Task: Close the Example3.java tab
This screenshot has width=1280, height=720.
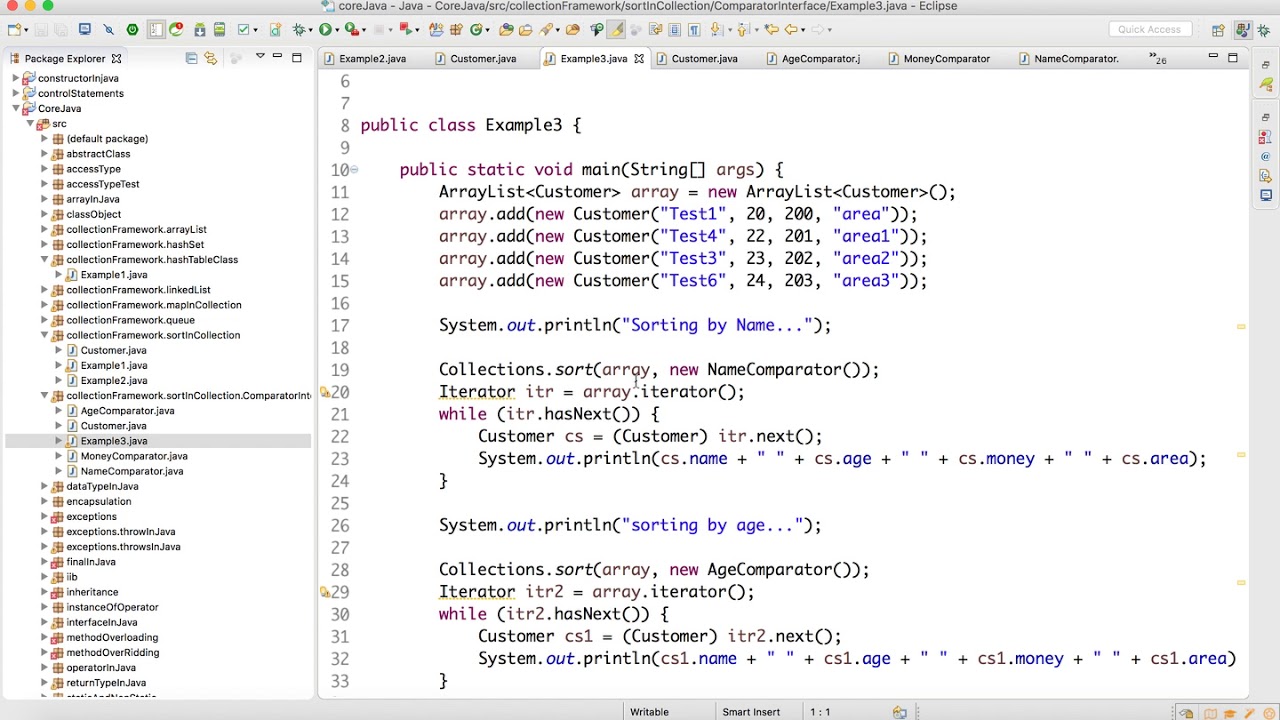Action: click(x=639, y=59)
